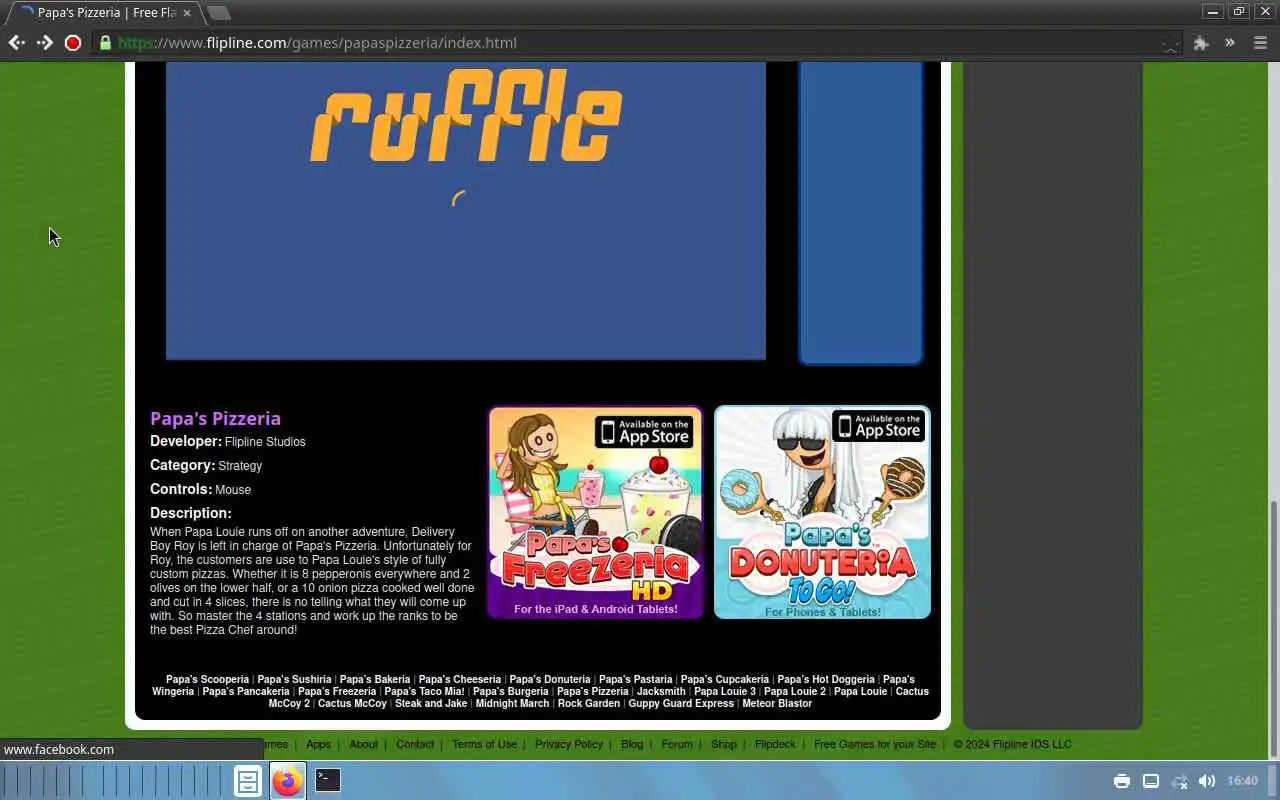Open Papa's Cupcakeria game link
The image size is (1280, 800).
pyautogui.click(x=725, y=680)
